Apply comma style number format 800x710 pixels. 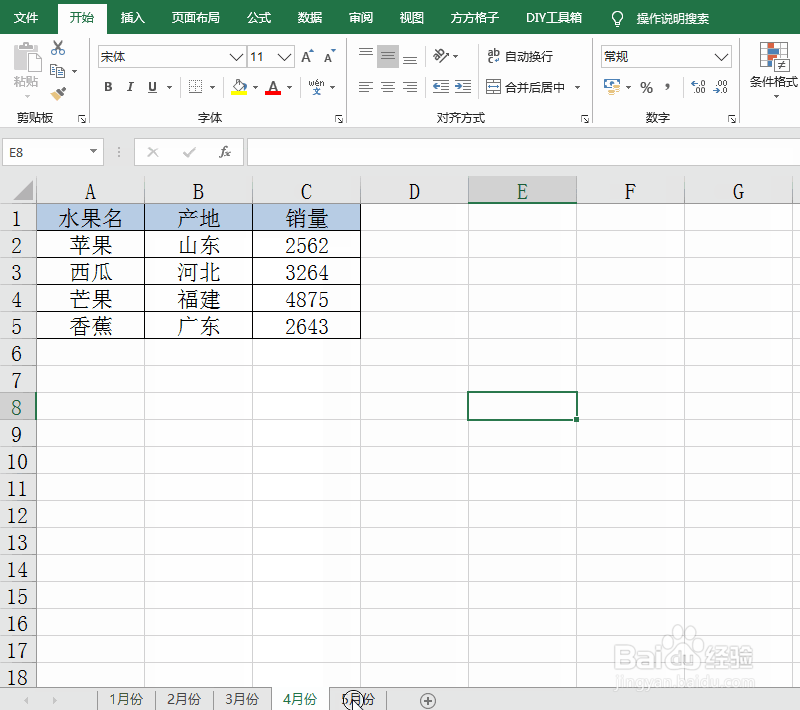pyautogui.click(x=667, y=87)
